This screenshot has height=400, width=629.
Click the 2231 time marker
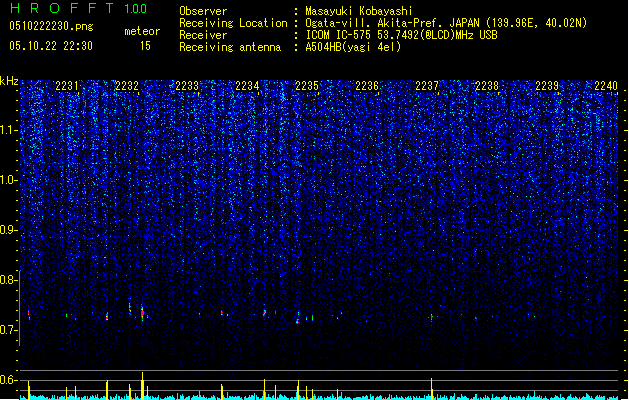tap(67, 86)
